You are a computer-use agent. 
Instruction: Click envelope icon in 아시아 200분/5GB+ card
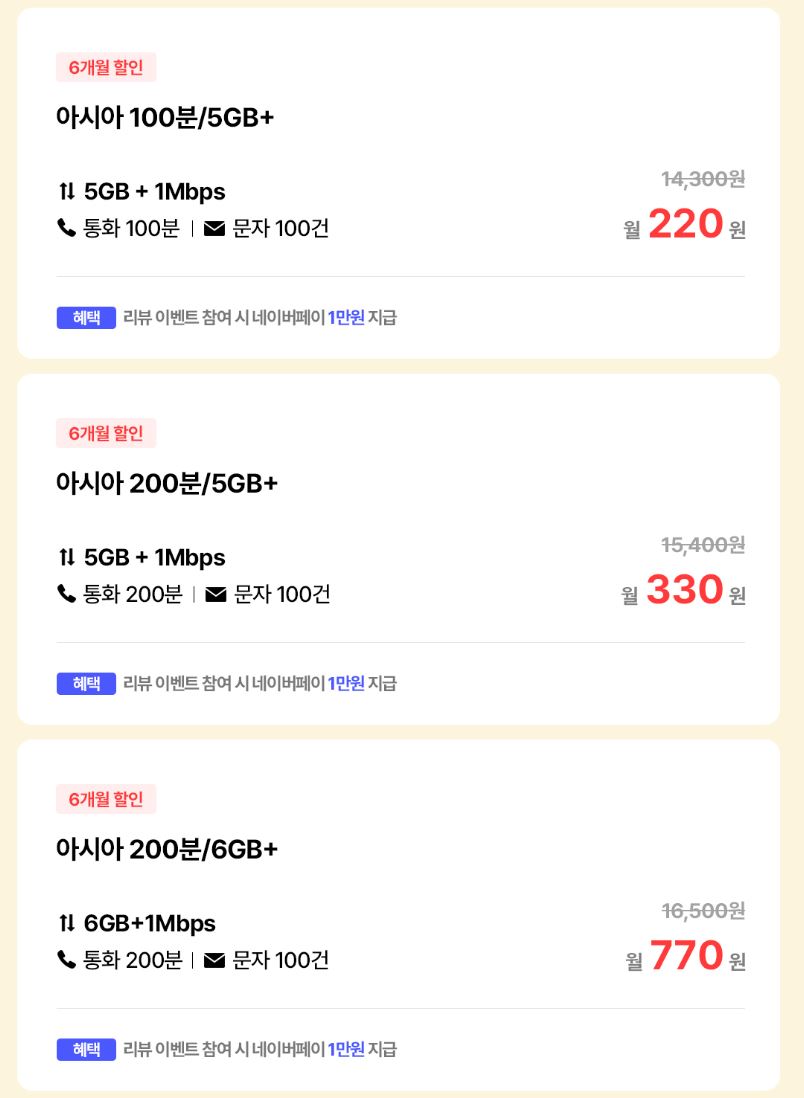(x=215, y=595)
